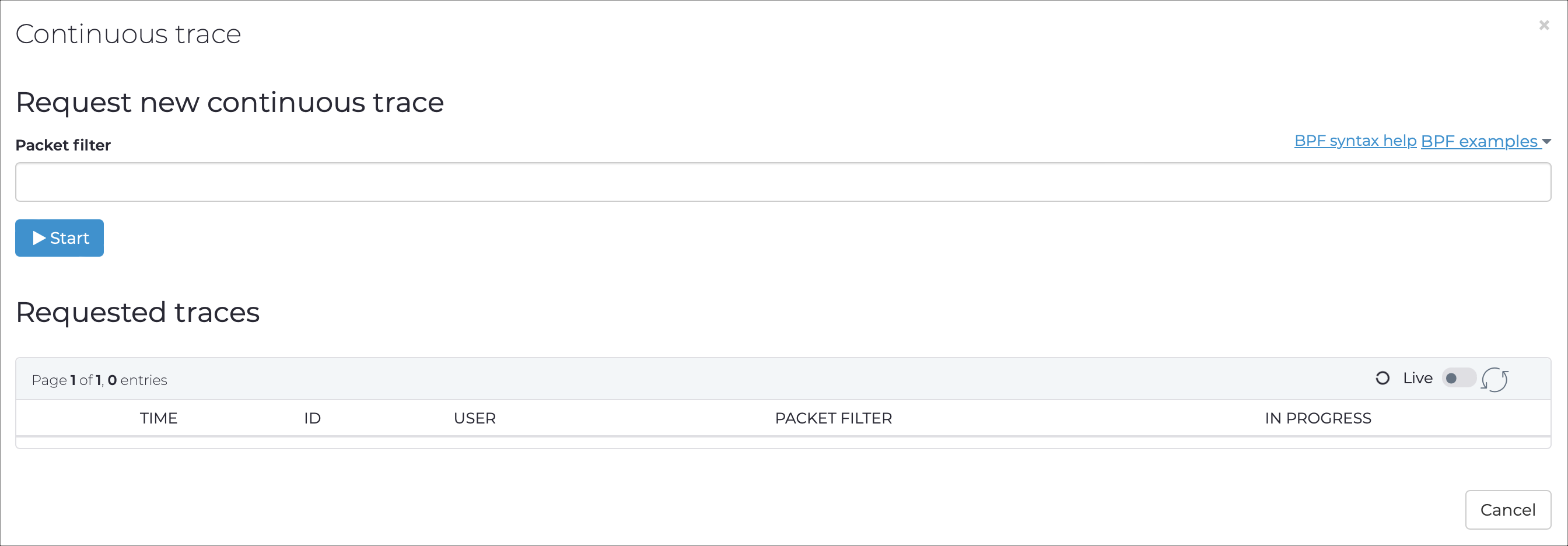Click the Live label text

click(x=1417, y=378)
